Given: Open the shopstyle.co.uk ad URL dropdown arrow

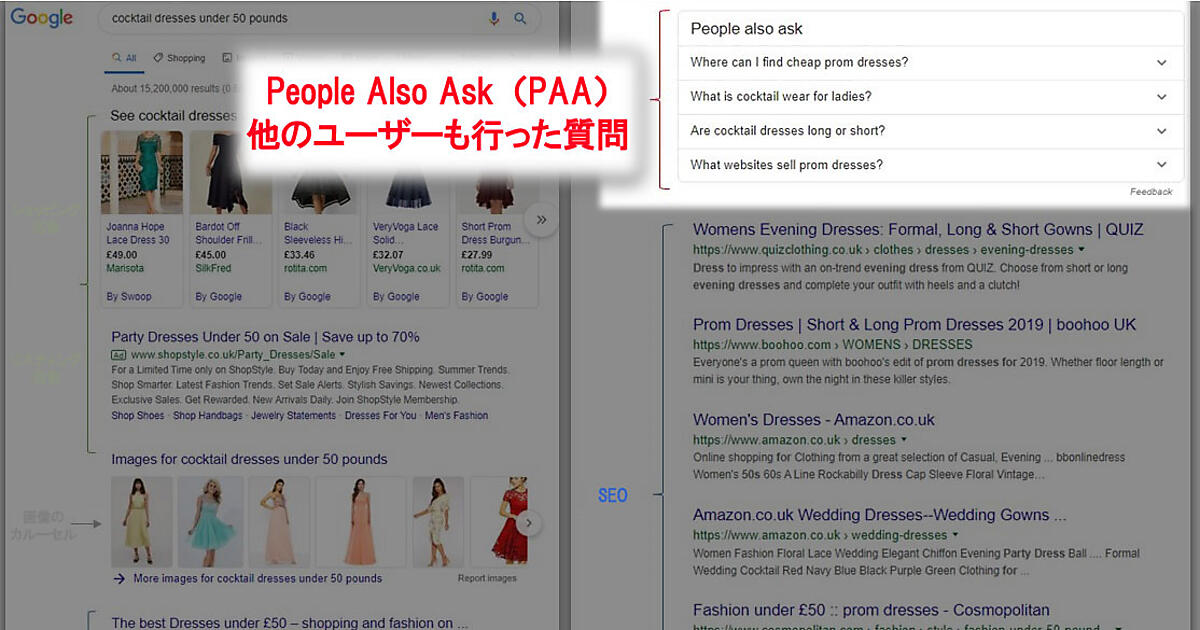Looking at the screenshot, I should pos(342,355).
